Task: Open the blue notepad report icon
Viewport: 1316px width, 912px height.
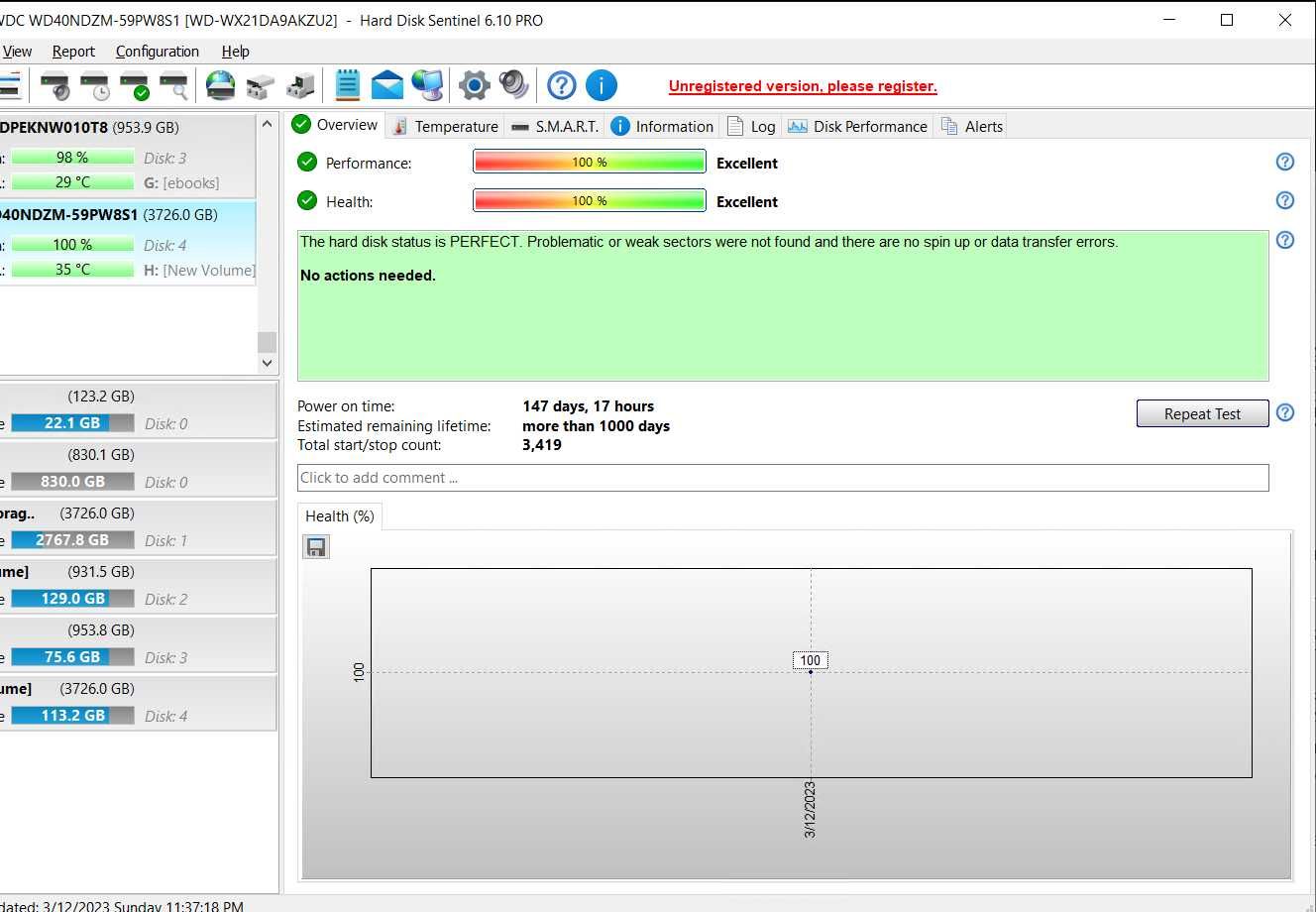Action: [x=347, y=85]
